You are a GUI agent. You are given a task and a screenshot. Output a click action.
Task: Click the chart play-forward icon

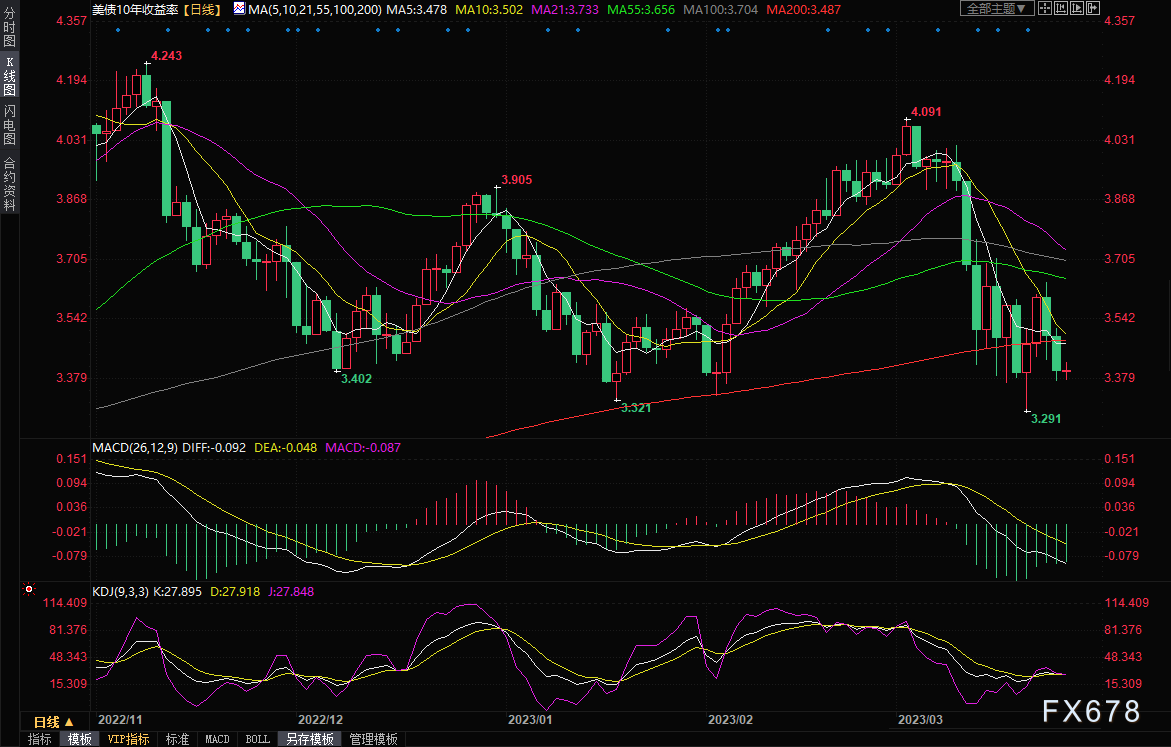1077,8
